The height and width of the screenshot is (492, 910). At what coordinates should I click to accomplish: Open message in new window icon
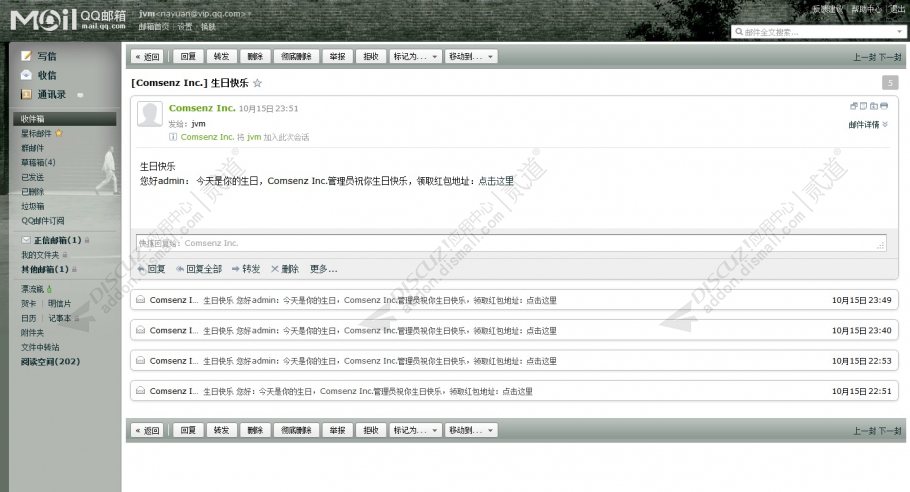(854, 106)
